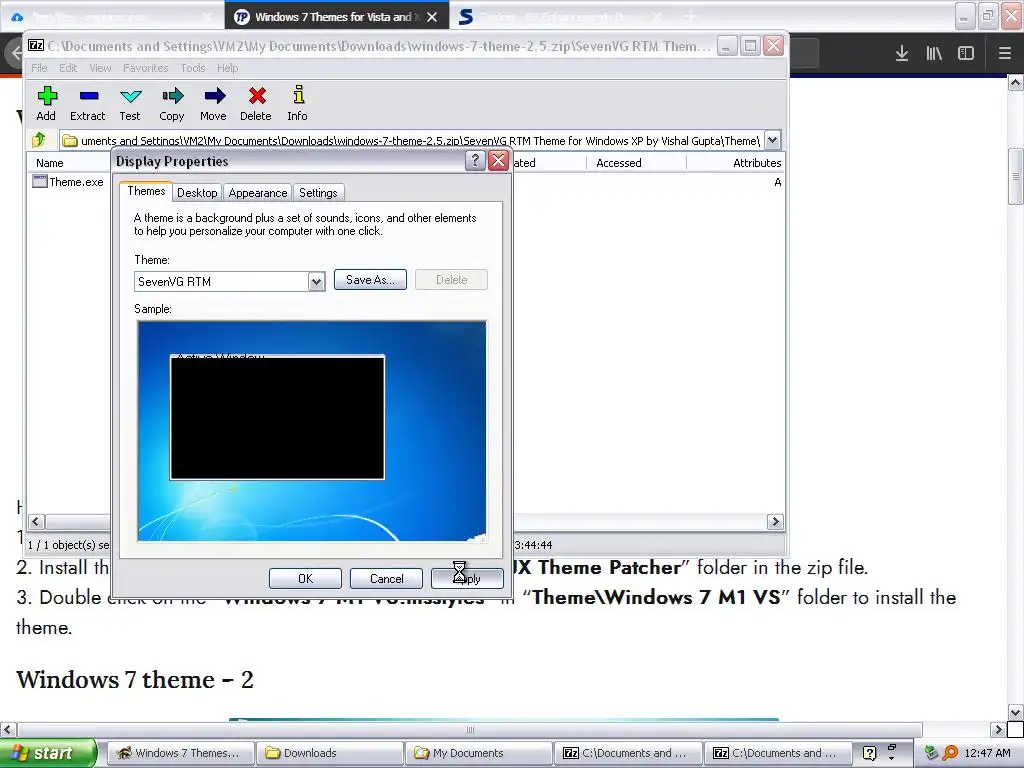This screenshot has height=768, width=1024.
Task: Click the Display Properties help question button
Action: point(475,161)
